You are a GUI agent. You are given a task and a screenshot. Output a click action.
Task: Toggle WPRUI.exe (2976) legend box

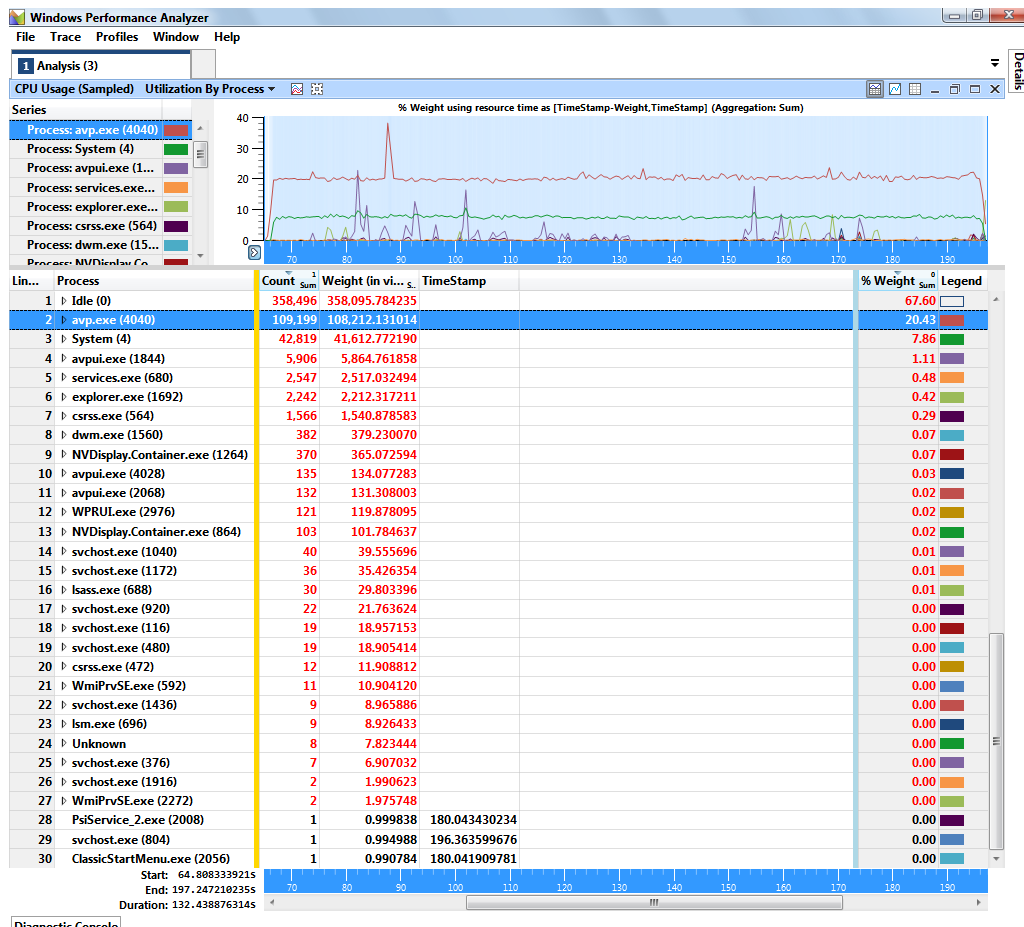[x=952, y=512]
